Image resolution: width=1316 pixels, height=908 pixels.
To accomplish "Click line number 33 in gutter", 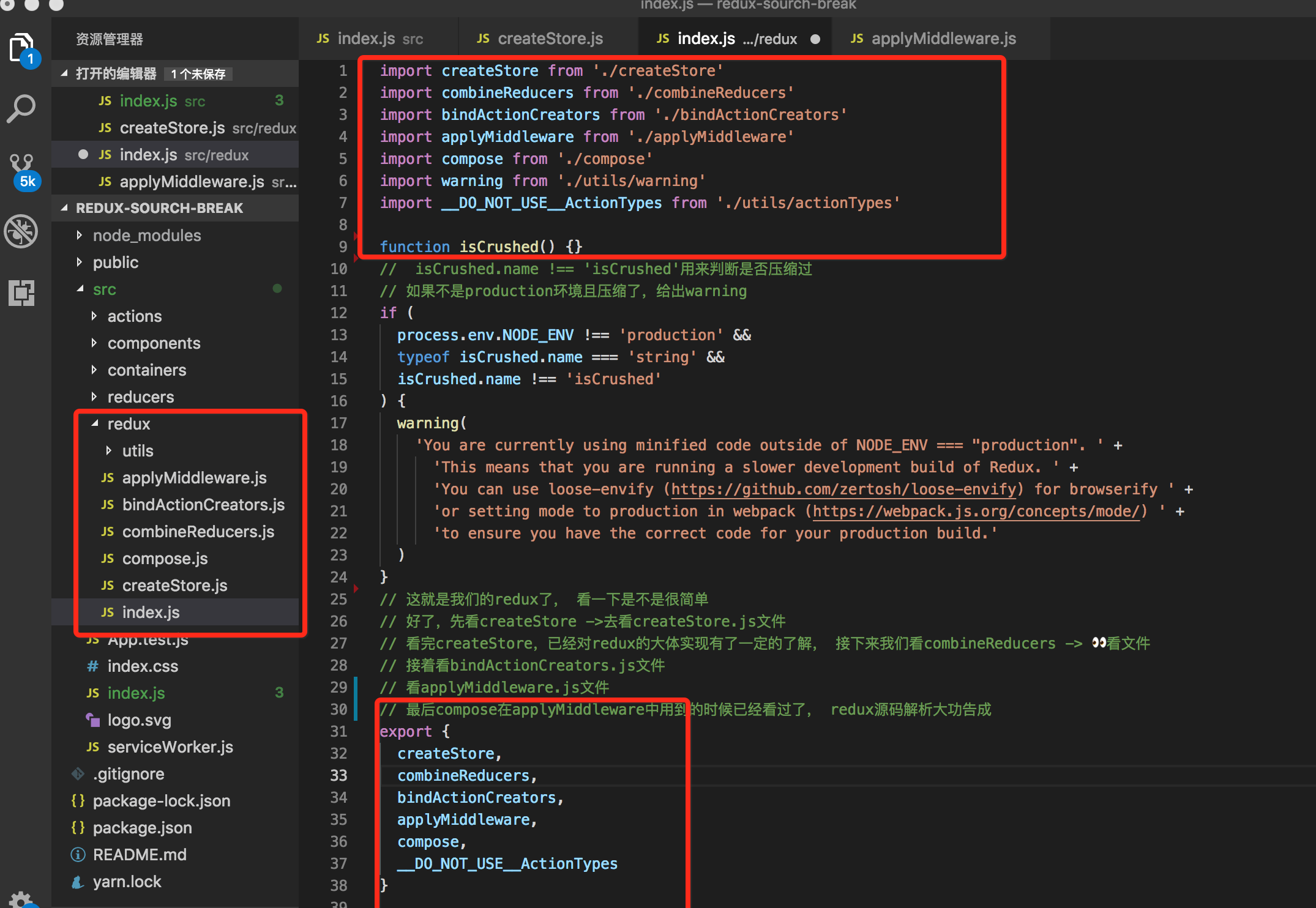I will (x=338, y=776).
